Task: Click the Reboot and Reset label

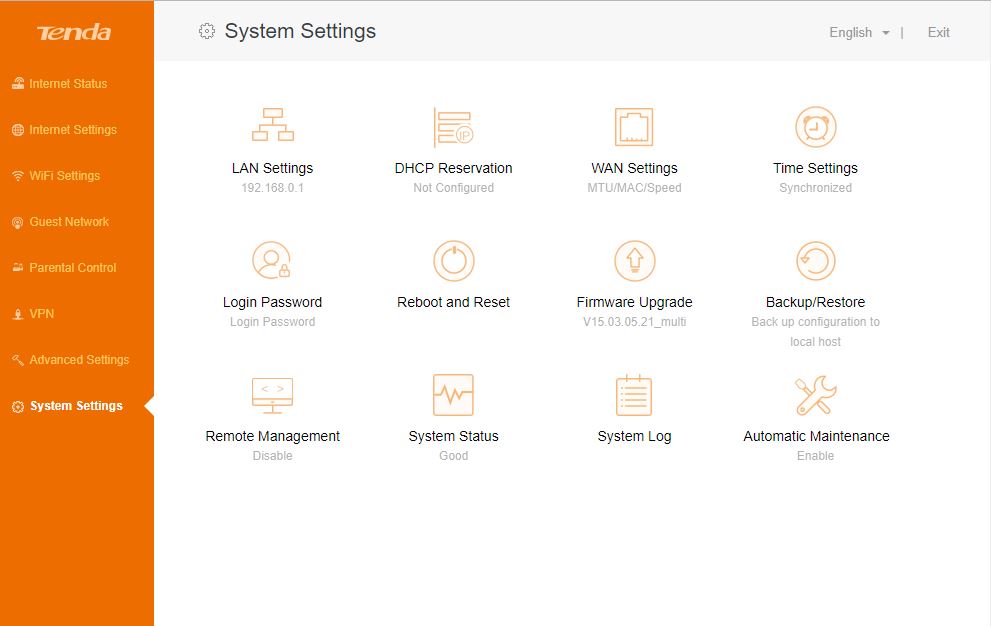Action: (x=453, y=302)
